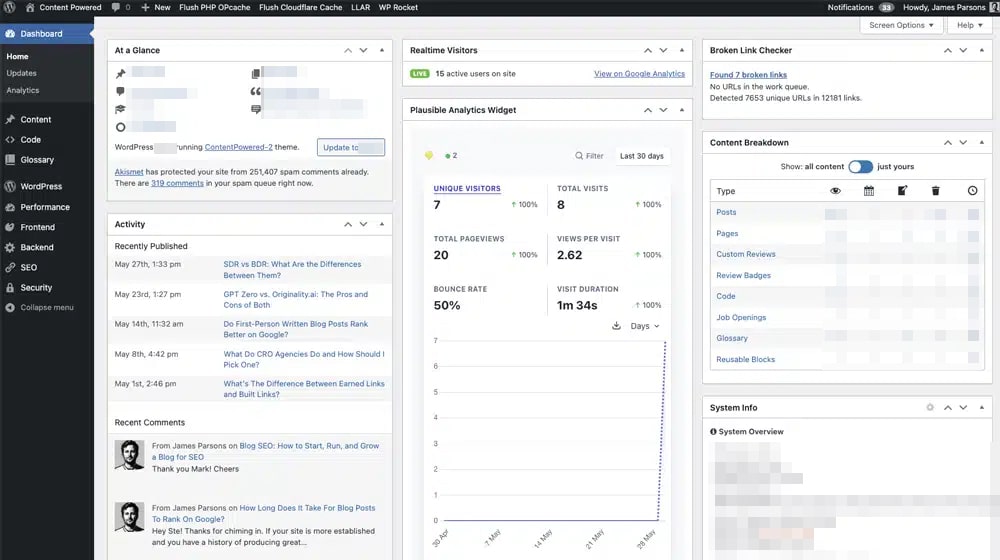Click the Content pin icon in sidebar
This screenshot has width=1000, height=560.
coord(10,119)
